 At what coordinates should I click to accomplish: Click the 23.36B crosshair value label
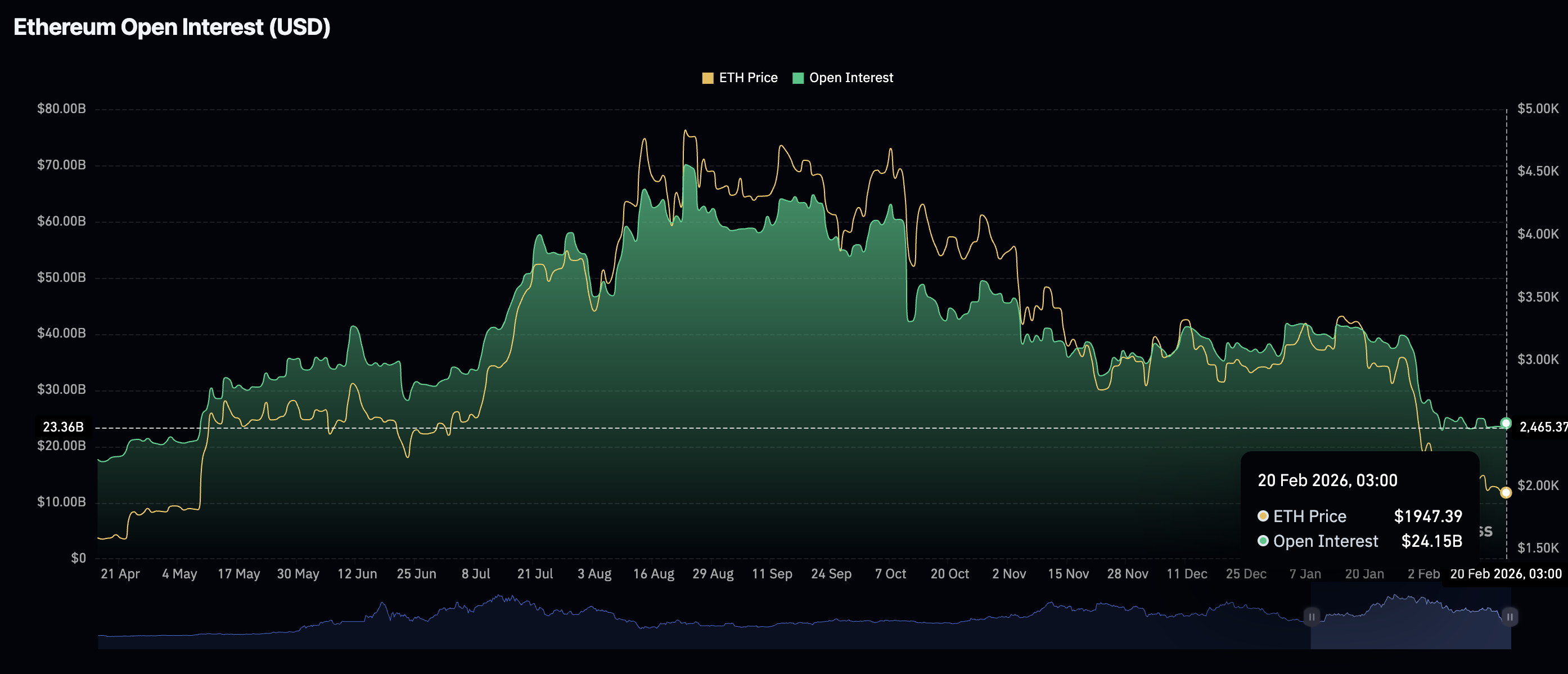(x=62, y=428)
